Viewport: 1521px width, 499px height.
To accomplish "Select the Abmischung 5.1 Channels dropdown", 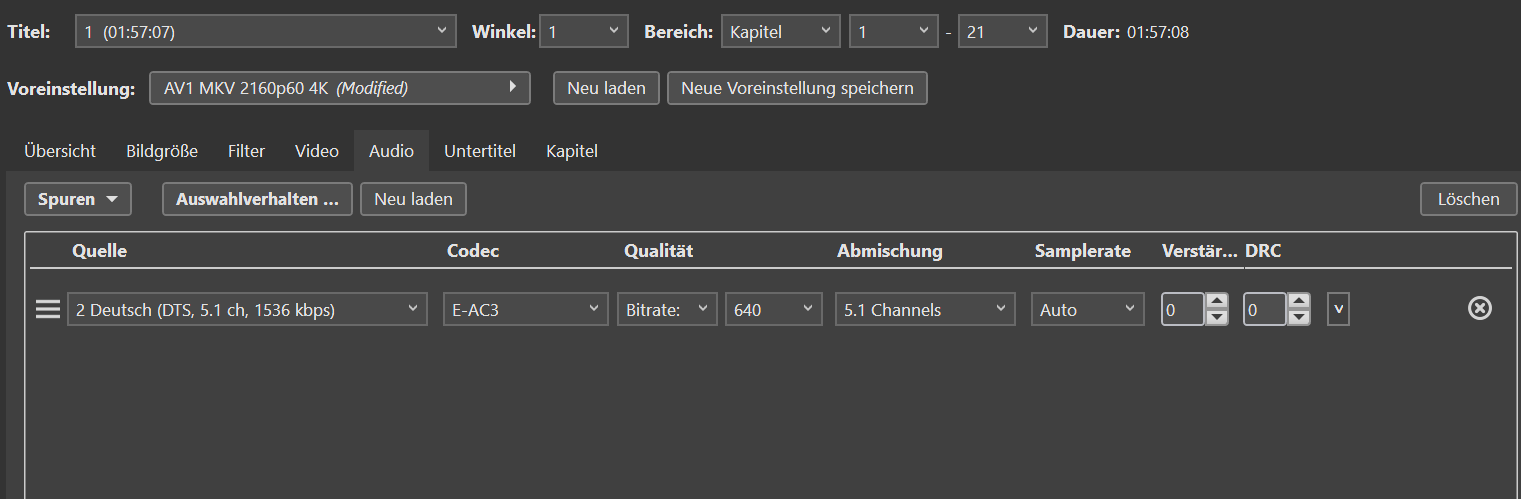I will click(x=925, y=310).
